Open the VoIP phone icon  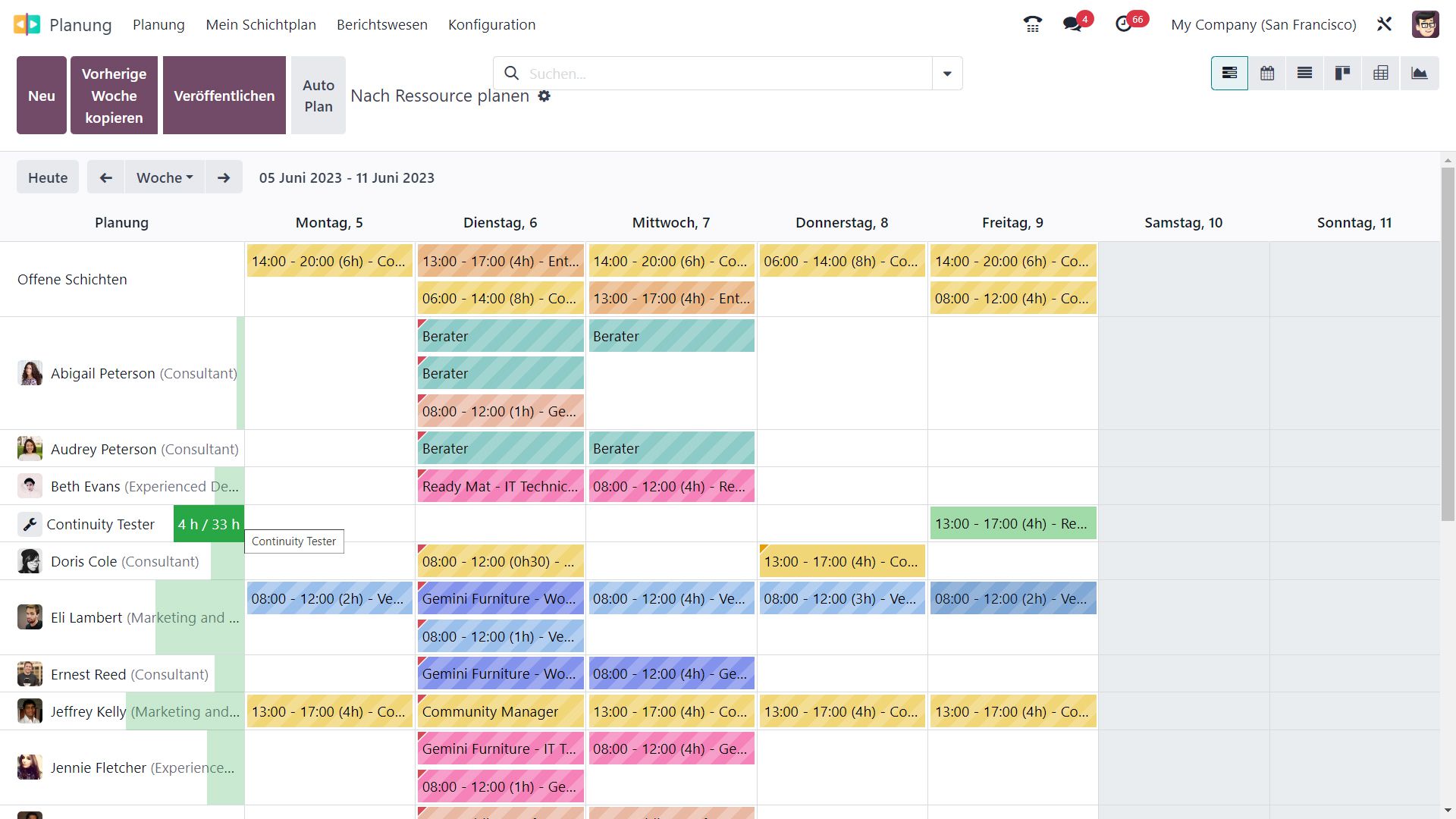[x=1032, y=24]
